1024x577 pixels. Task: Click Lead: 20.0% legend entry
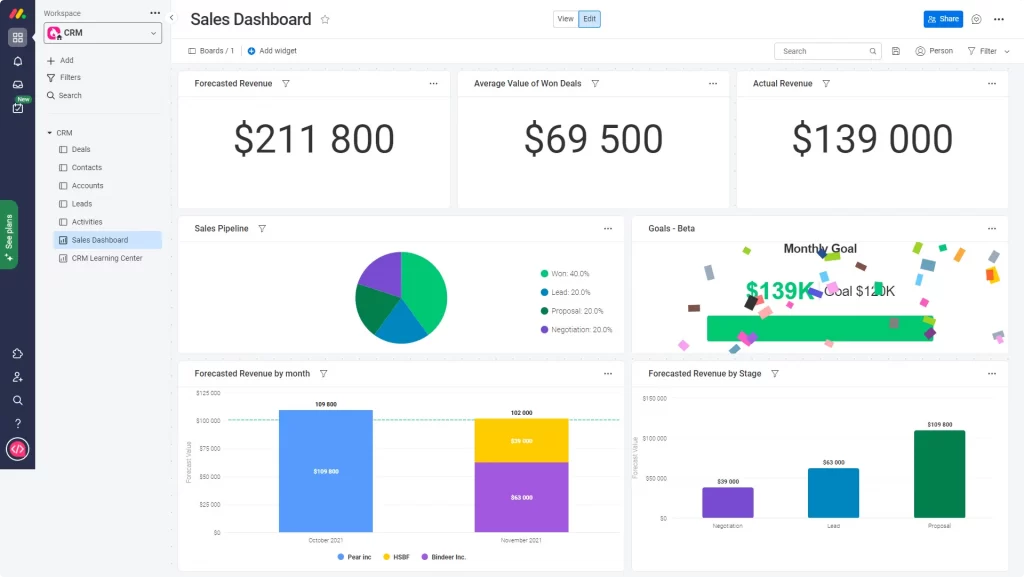click(566, 292)
